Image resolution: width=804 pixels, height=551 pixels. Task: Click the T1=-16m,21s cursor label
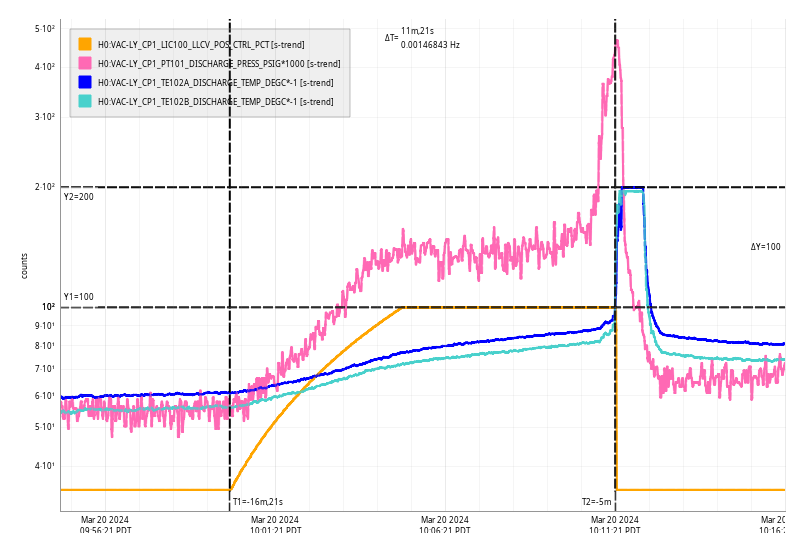click(x=258, y=502)
